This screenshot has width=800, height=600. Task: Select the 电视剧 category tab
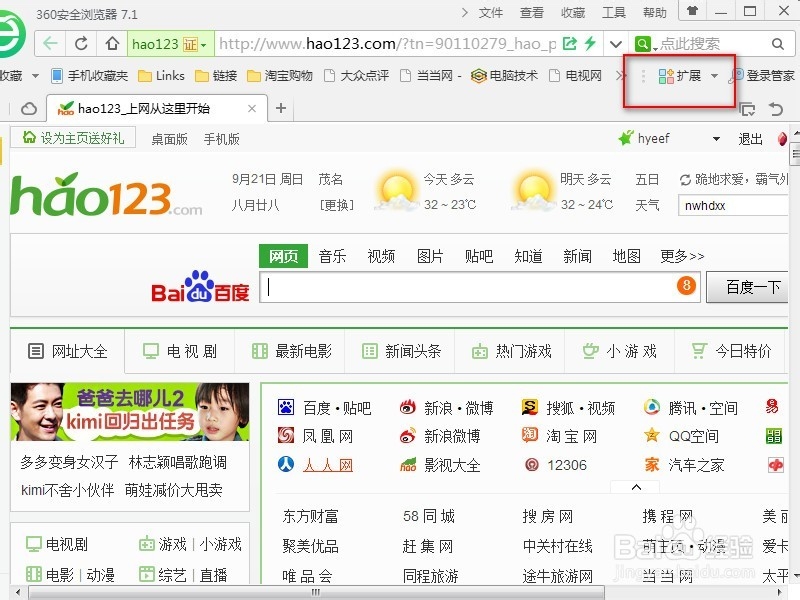[180, 351]
